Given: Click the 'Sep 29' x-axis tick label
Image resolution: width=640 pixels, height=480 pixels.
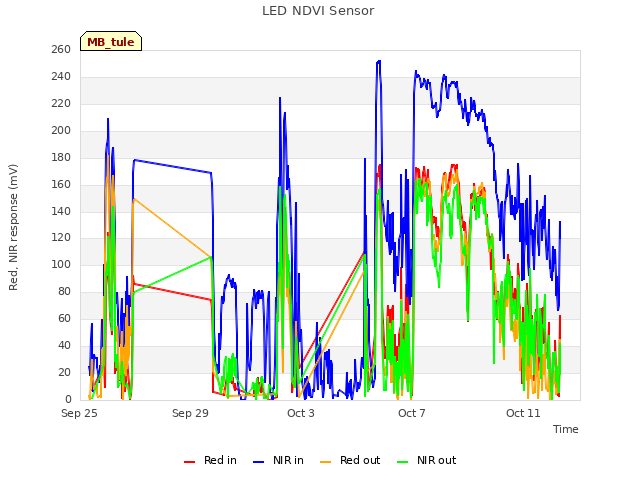Looking at the screenshot, I should 190,413.
